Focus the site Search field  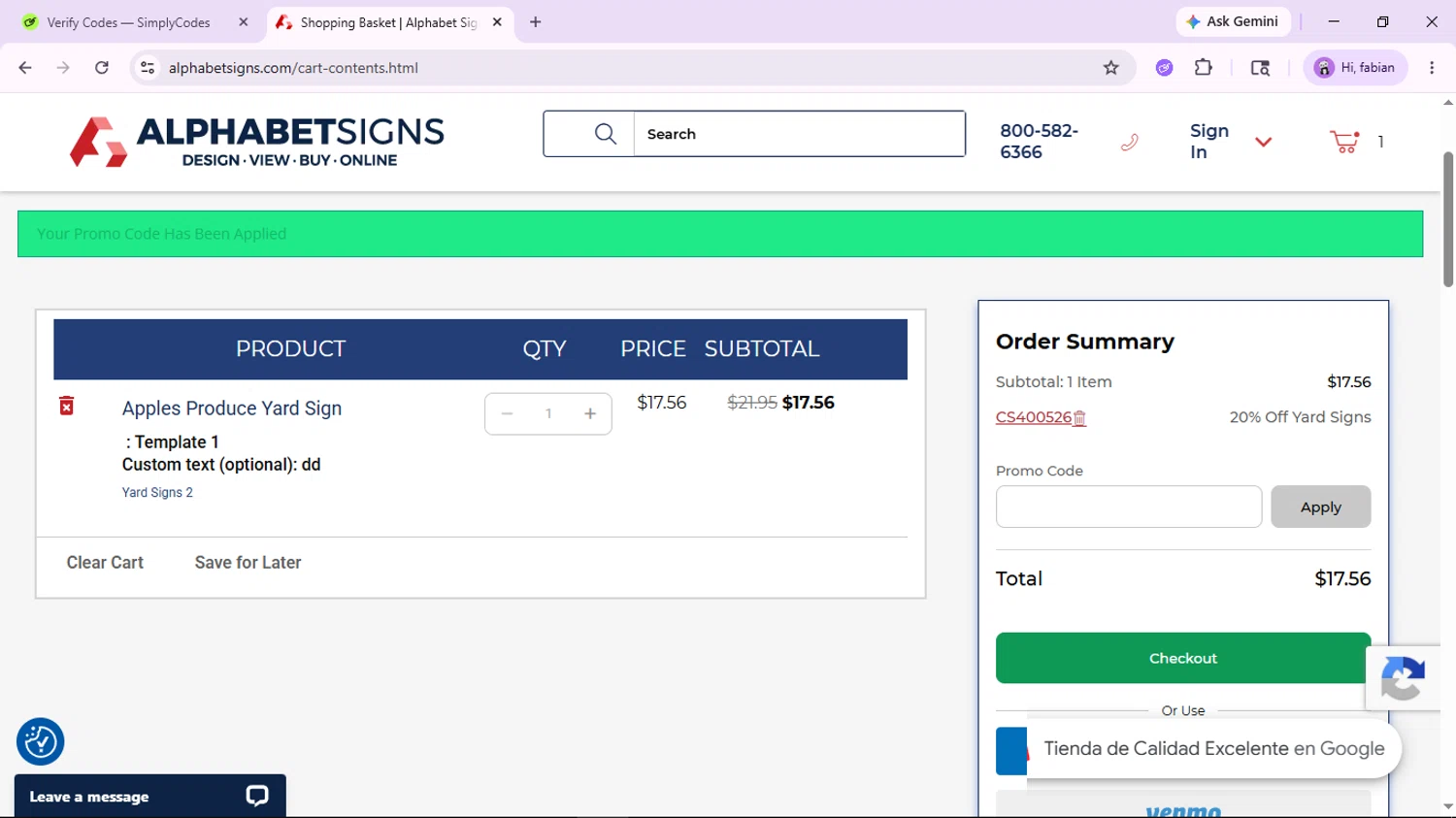click(799, 134)
